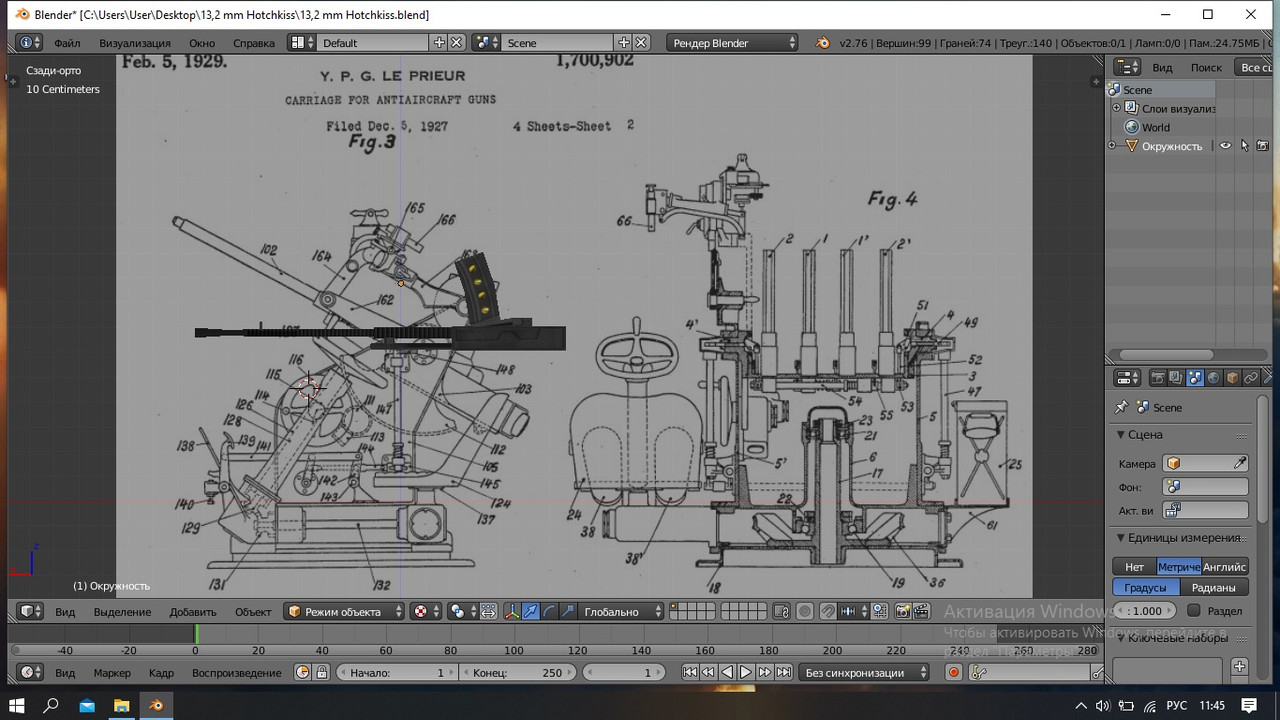
Task: Open the outliner Вид menu
Action: tap(1162, 67)
